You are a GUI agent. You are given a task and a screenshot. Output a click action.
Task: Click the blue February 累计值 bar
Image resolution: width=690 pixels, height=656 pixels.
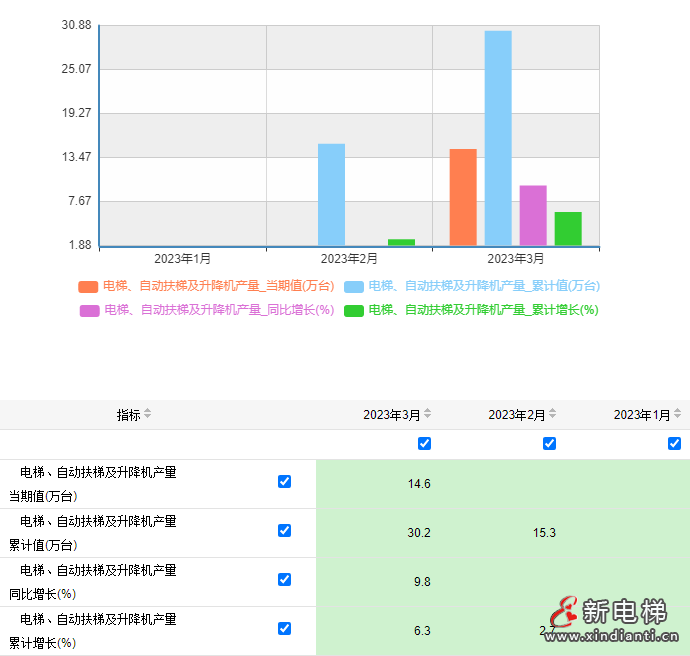pyautogui.click(x=331, y=195)
